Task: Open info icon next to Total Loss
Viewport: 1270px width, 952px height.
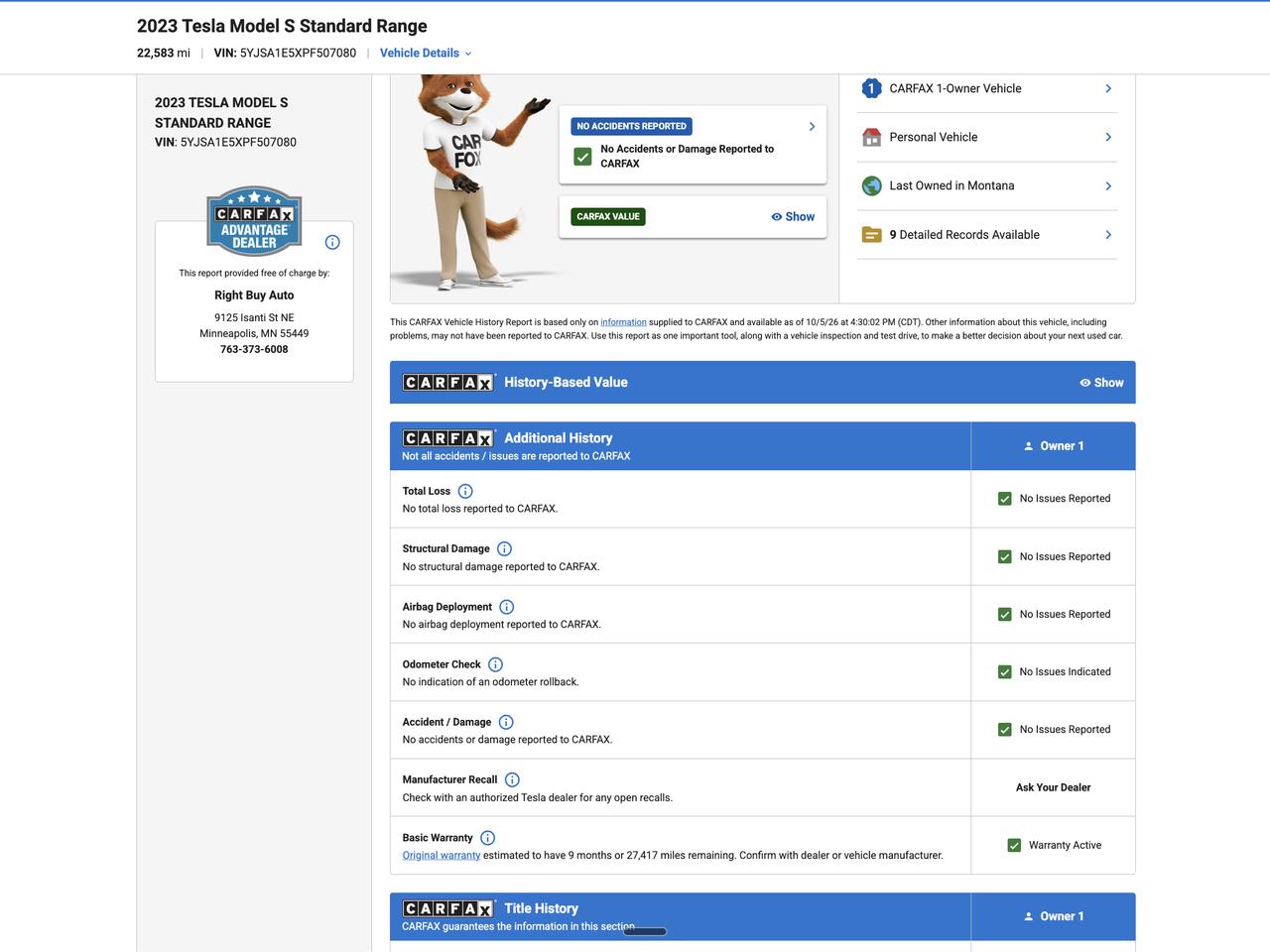Action: coord(465,491)
